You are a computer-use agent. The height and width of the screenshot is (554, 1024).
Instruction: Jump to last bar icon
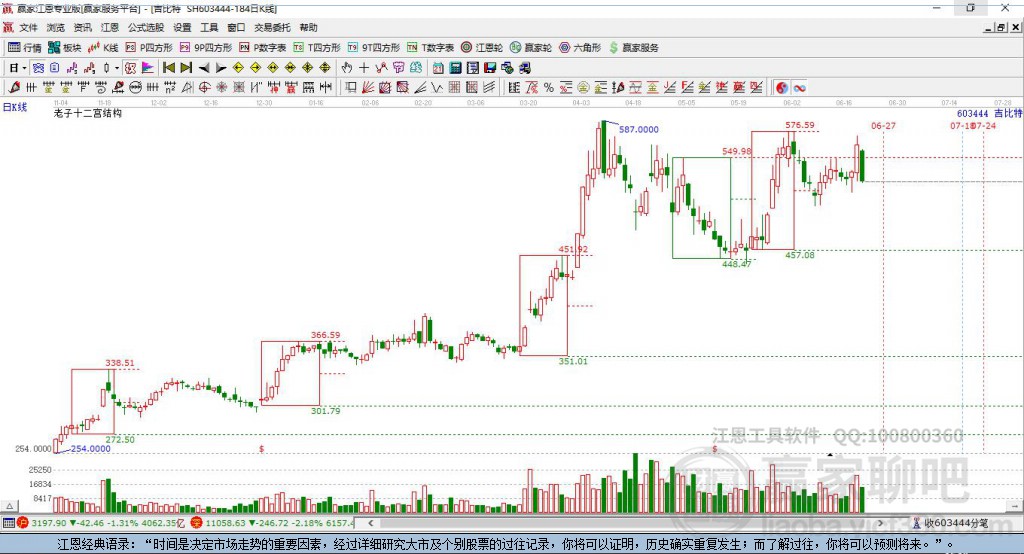point(186,68)
